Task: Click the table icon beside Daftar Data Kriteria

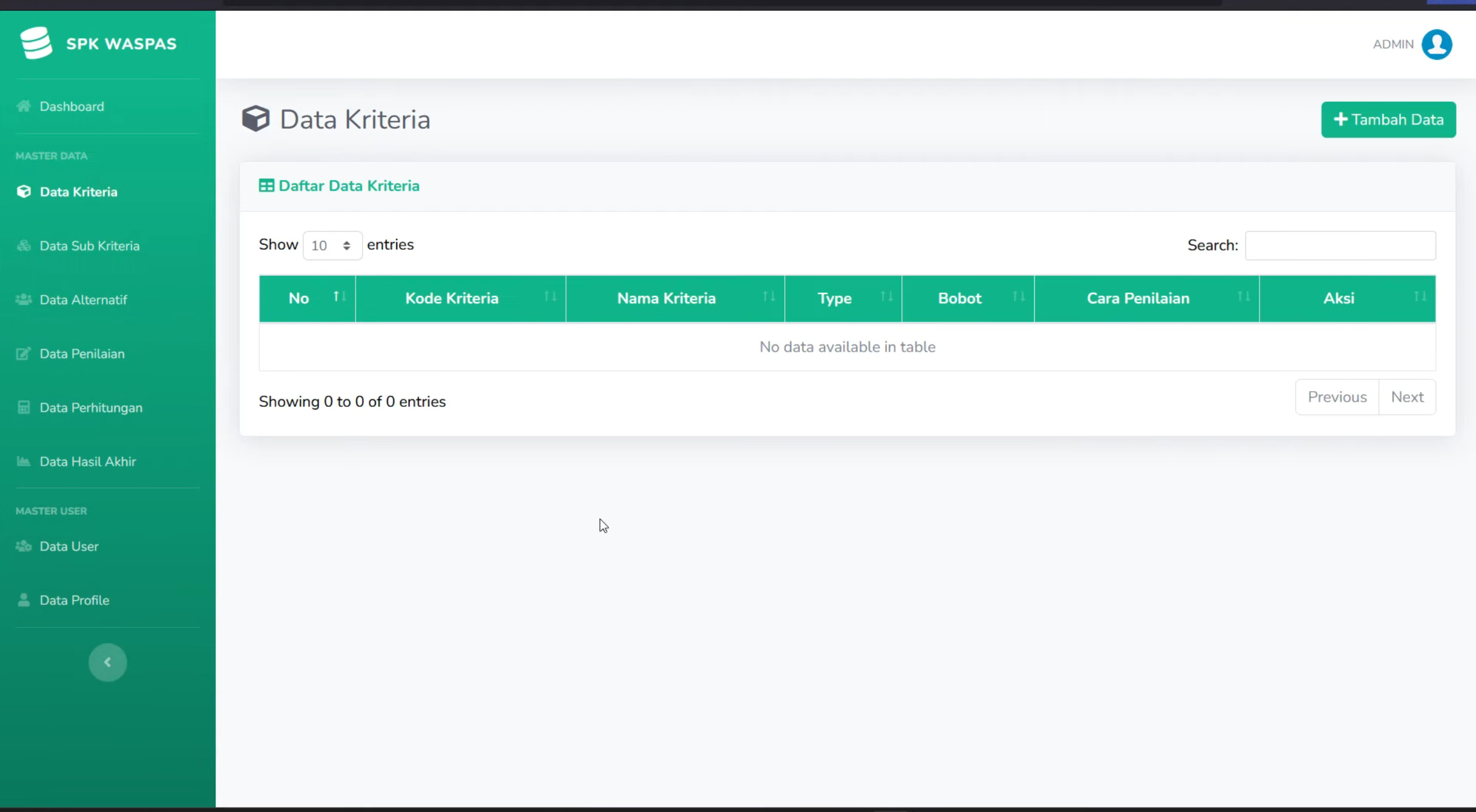Action: (x=266, y=186)
